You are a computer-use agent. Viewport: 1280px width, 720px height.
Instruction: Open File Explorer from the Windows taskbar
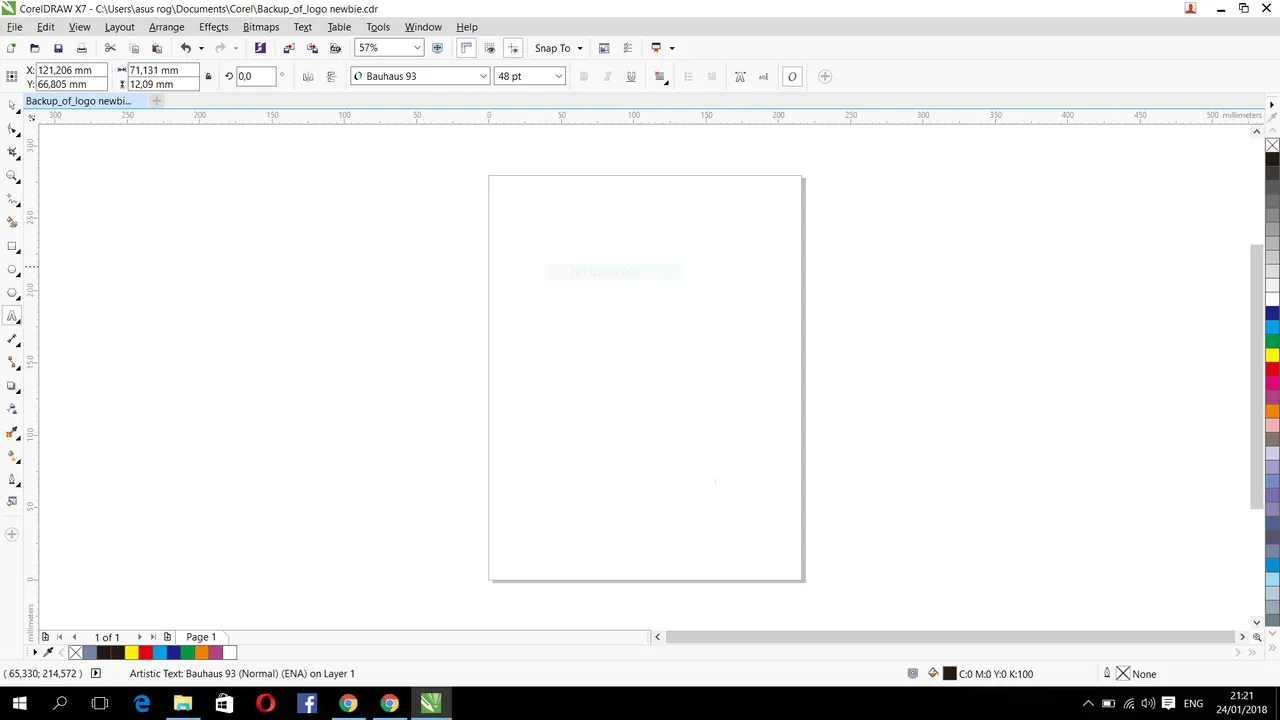pos(182,704)
